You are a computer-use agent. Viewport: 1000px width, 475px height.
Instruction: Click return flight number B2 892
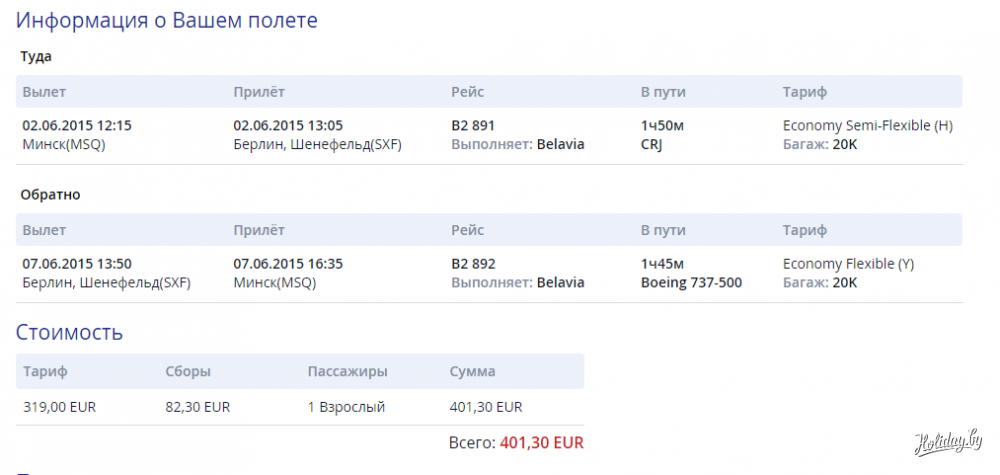[473, 264]
